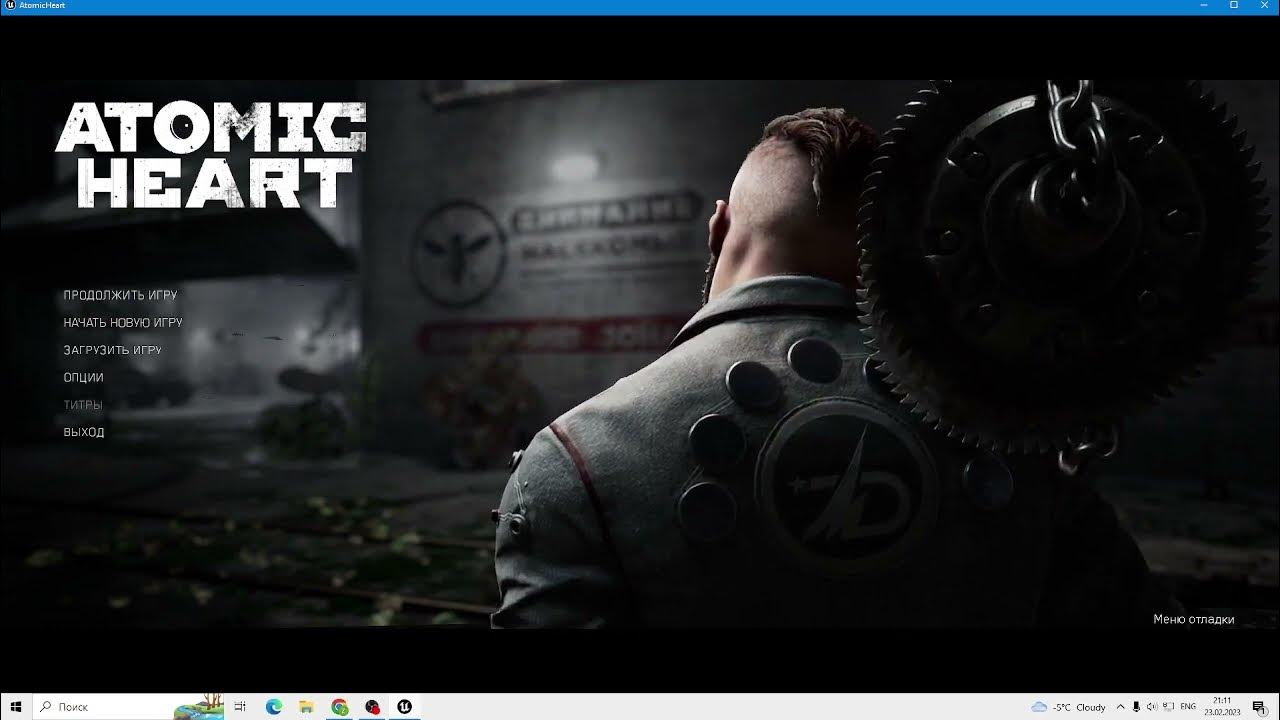Expand the hidden system tray icons chevron

click(1120, 707)
